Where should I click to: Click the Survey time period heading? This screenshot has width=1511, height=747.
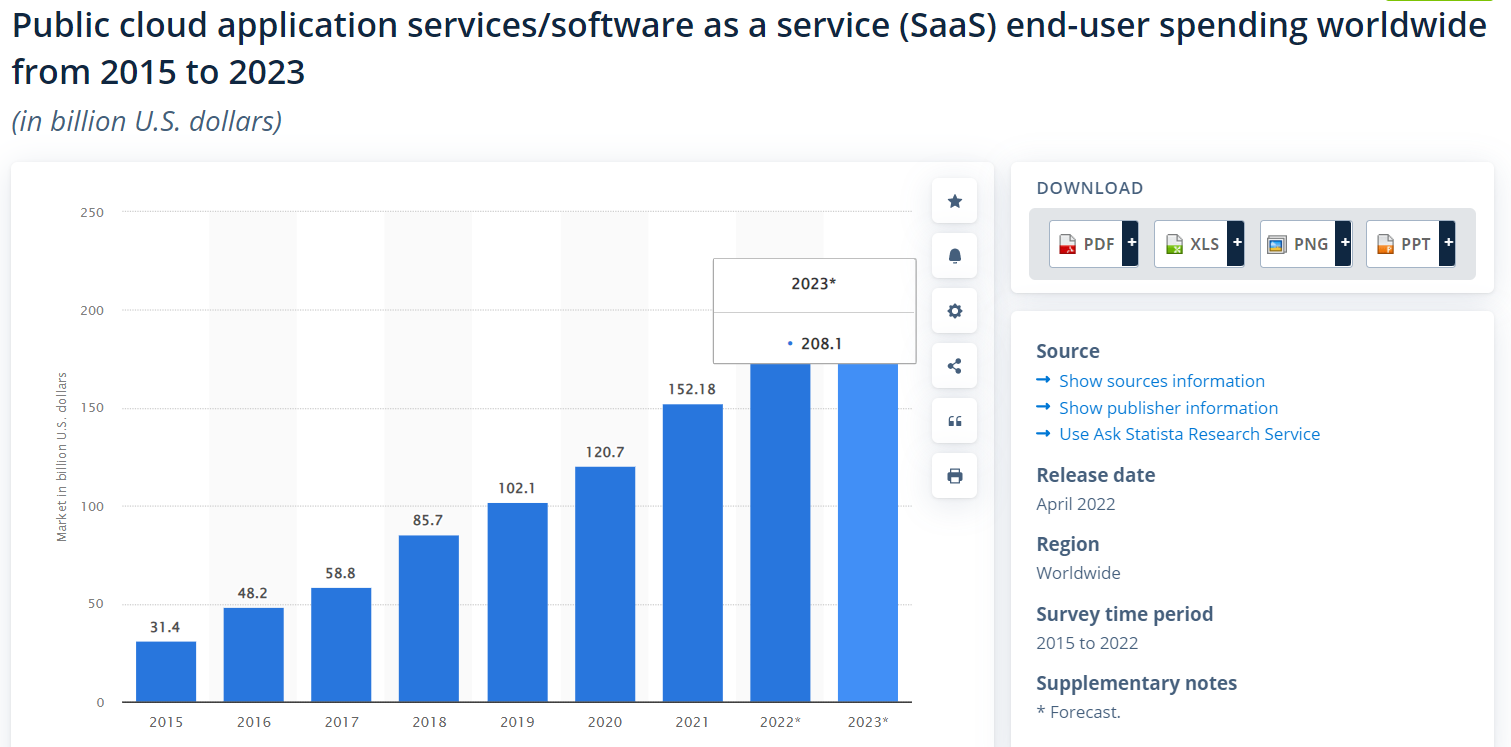click(1124, 614)
